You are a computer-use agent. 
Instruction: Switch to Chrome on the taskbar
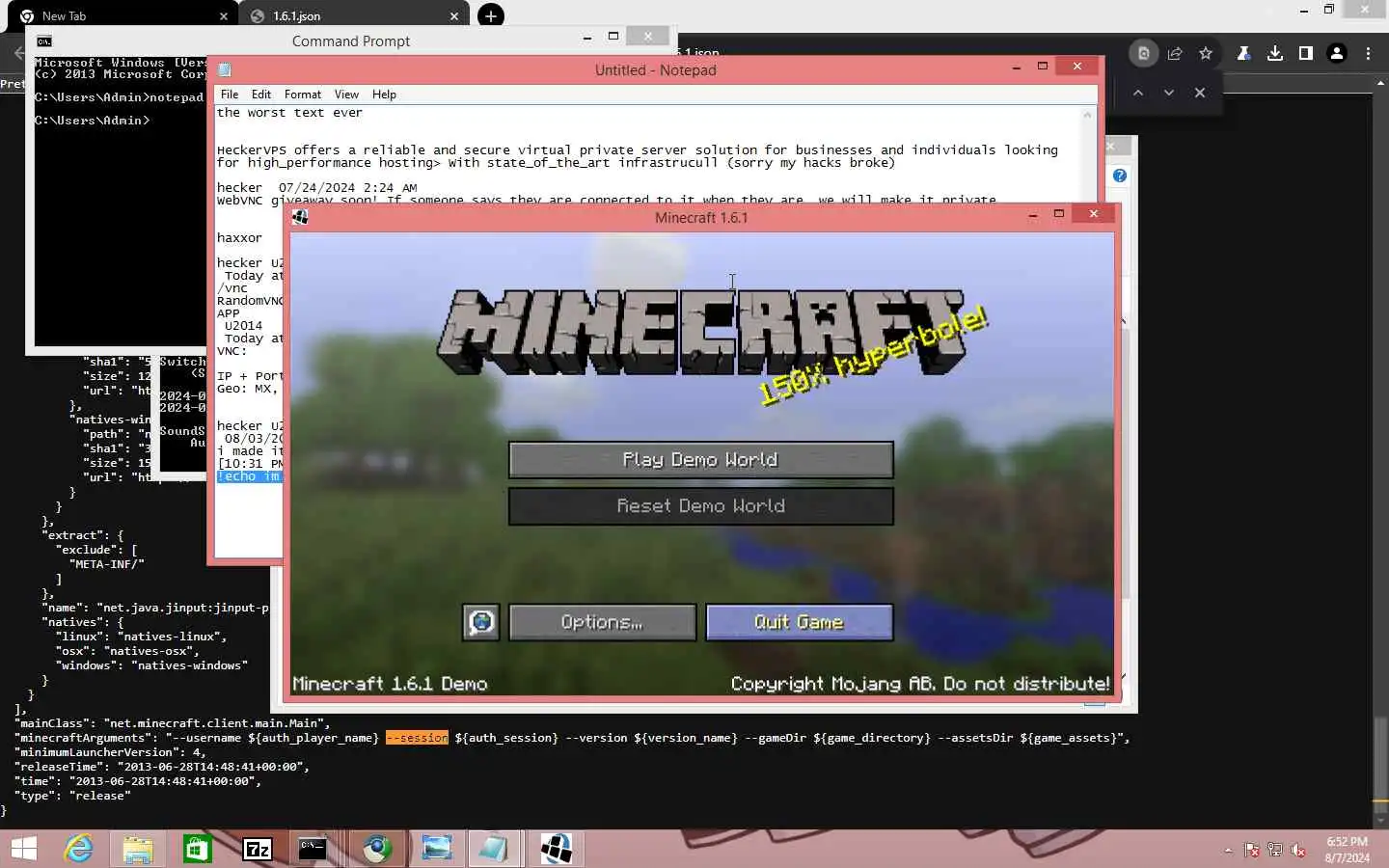click(377, 849)
